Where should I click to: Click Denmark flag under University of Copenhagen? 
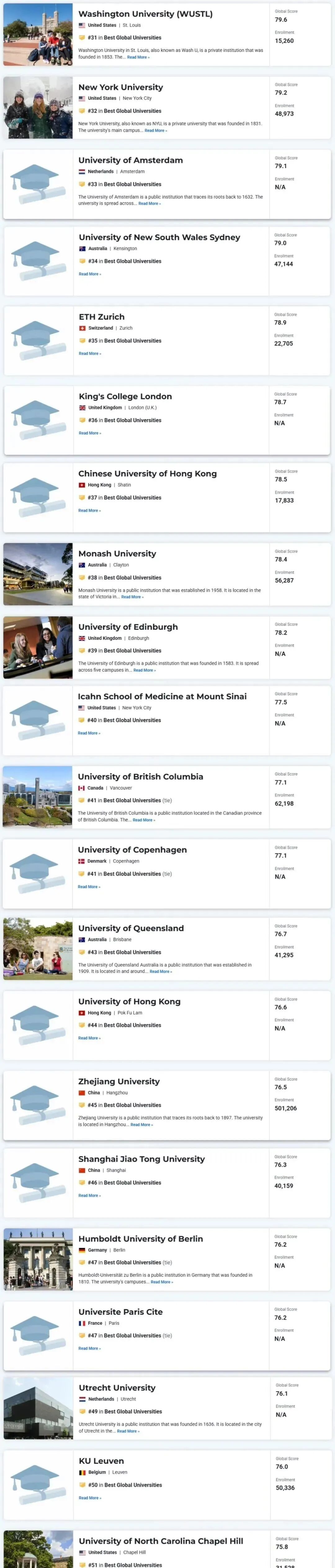tap(81, 861)
